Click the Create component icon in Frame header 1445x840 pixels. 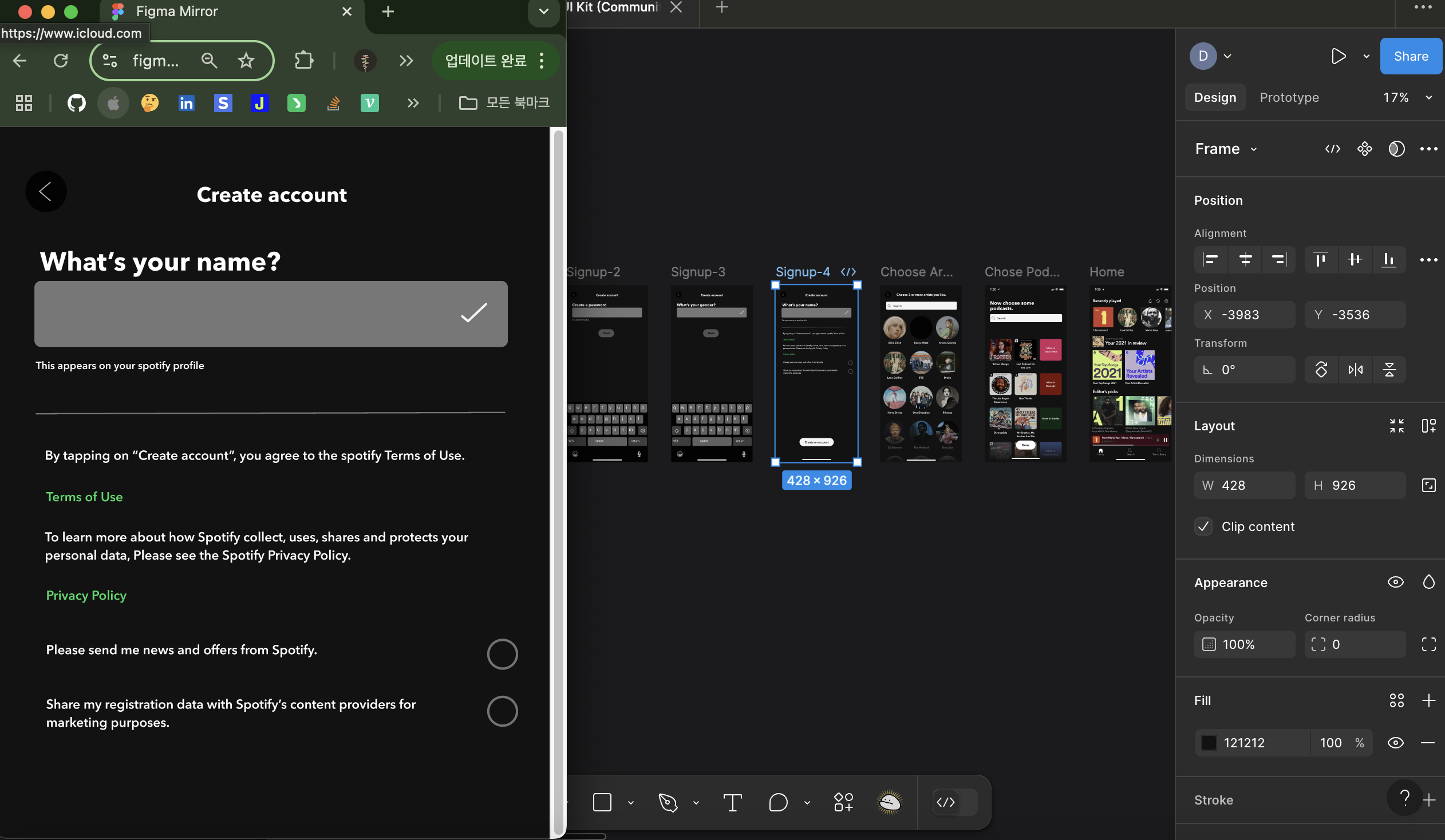(1364, 149)
